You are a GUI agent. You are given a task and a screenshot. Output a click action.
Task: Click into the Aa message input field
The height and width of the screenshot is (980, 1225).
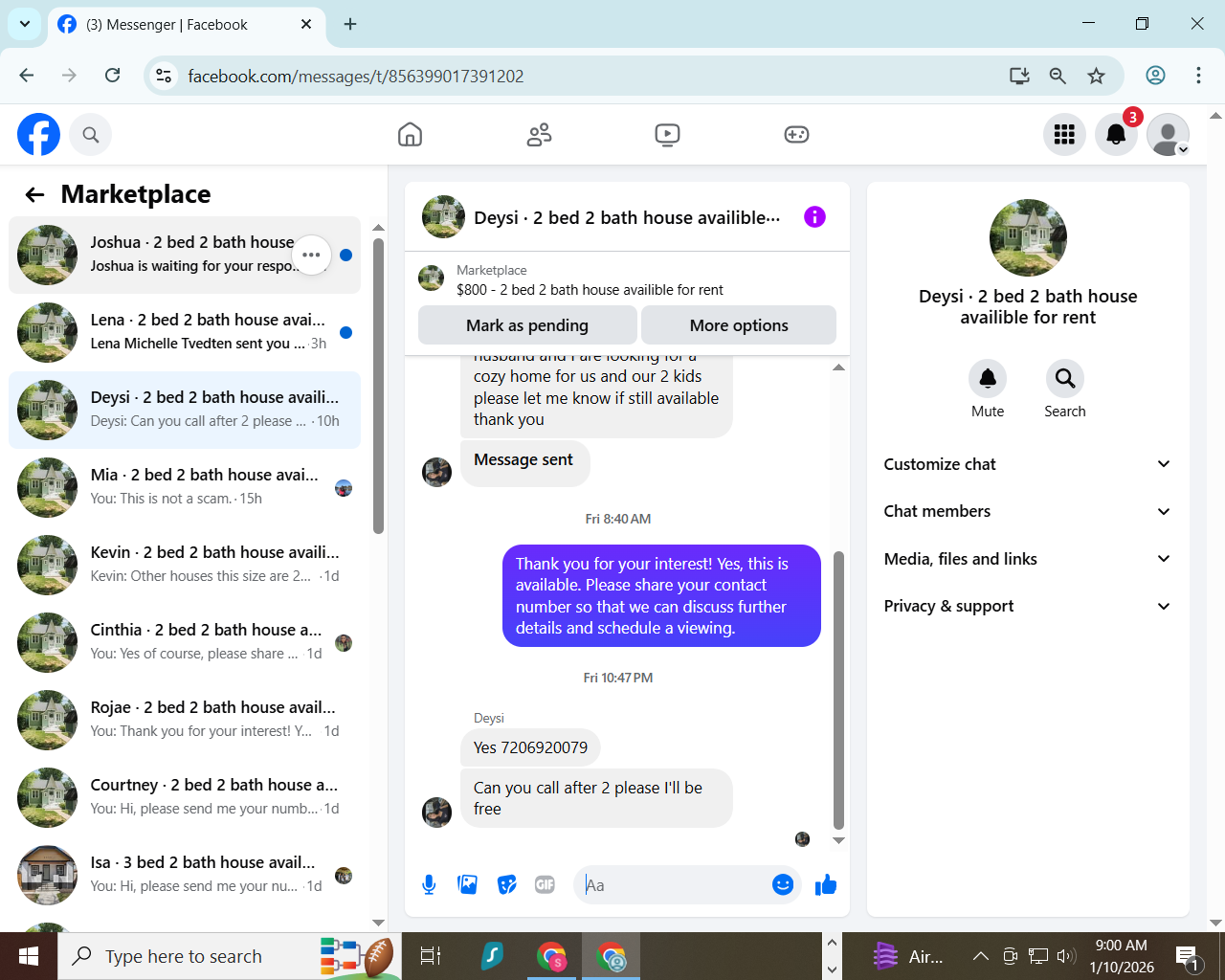coord(674,885)
